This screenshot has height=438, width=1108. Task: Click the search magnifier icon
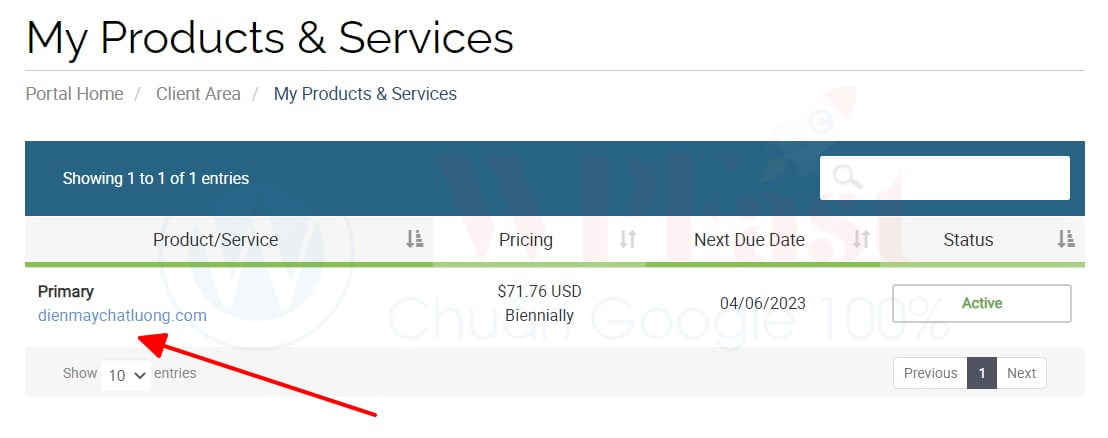pyautogui.click(x=847, y=178)
